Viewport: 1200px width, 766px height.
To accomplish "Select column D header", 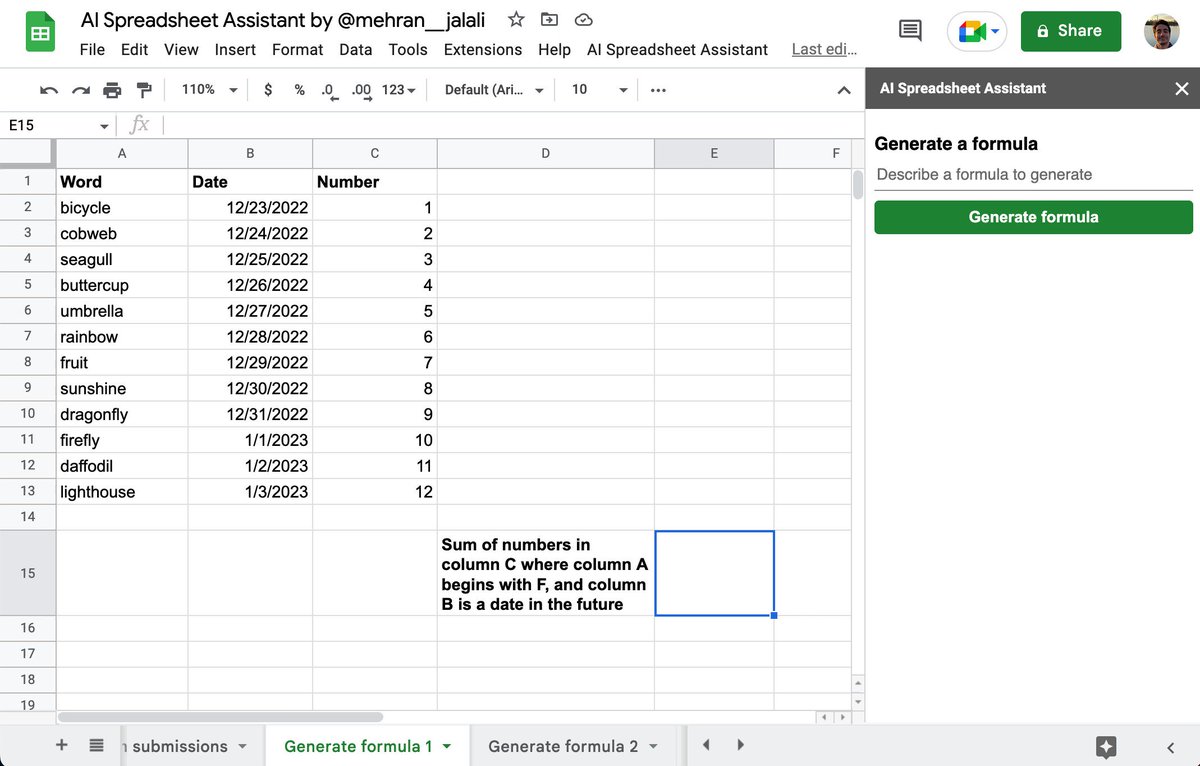I will pyautogui.click(x=546, y=153).
